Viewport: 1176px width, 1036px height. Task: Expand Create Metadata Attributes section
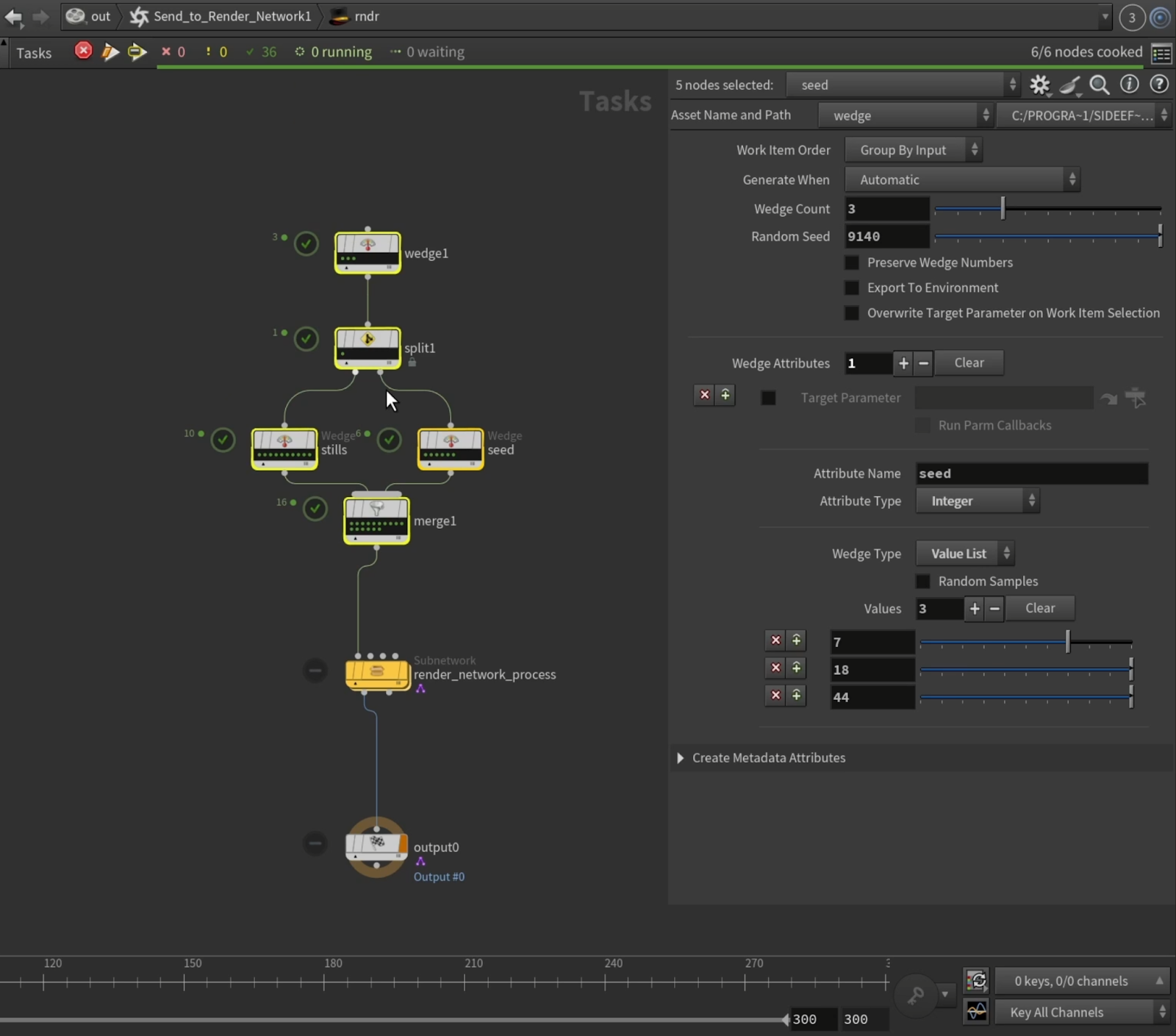[x=681, y=757]
